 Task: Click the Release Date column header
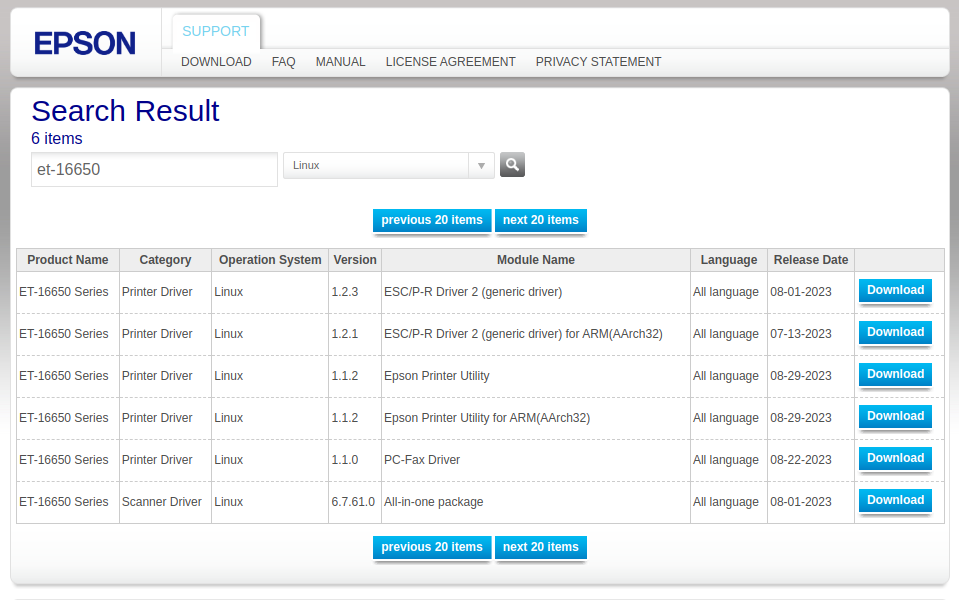point(810,260)
